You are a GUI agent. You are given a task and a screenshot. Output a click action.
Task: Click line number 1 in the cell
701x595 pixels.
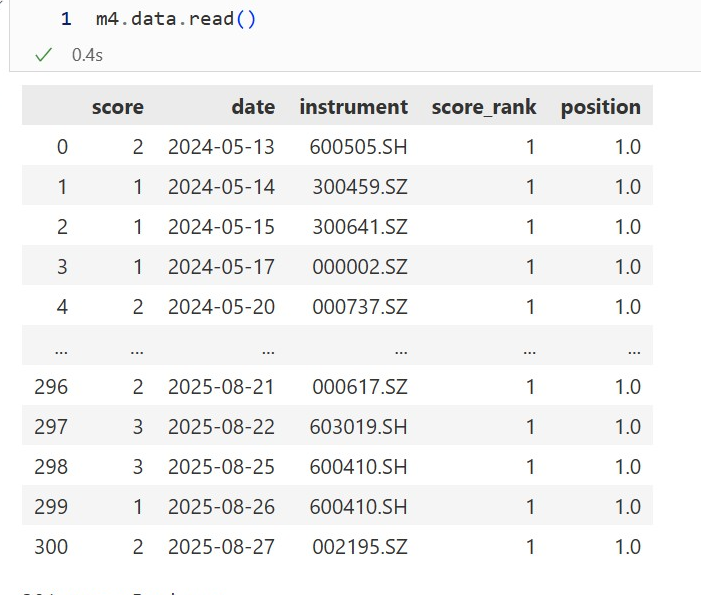[x=66, y=19]
